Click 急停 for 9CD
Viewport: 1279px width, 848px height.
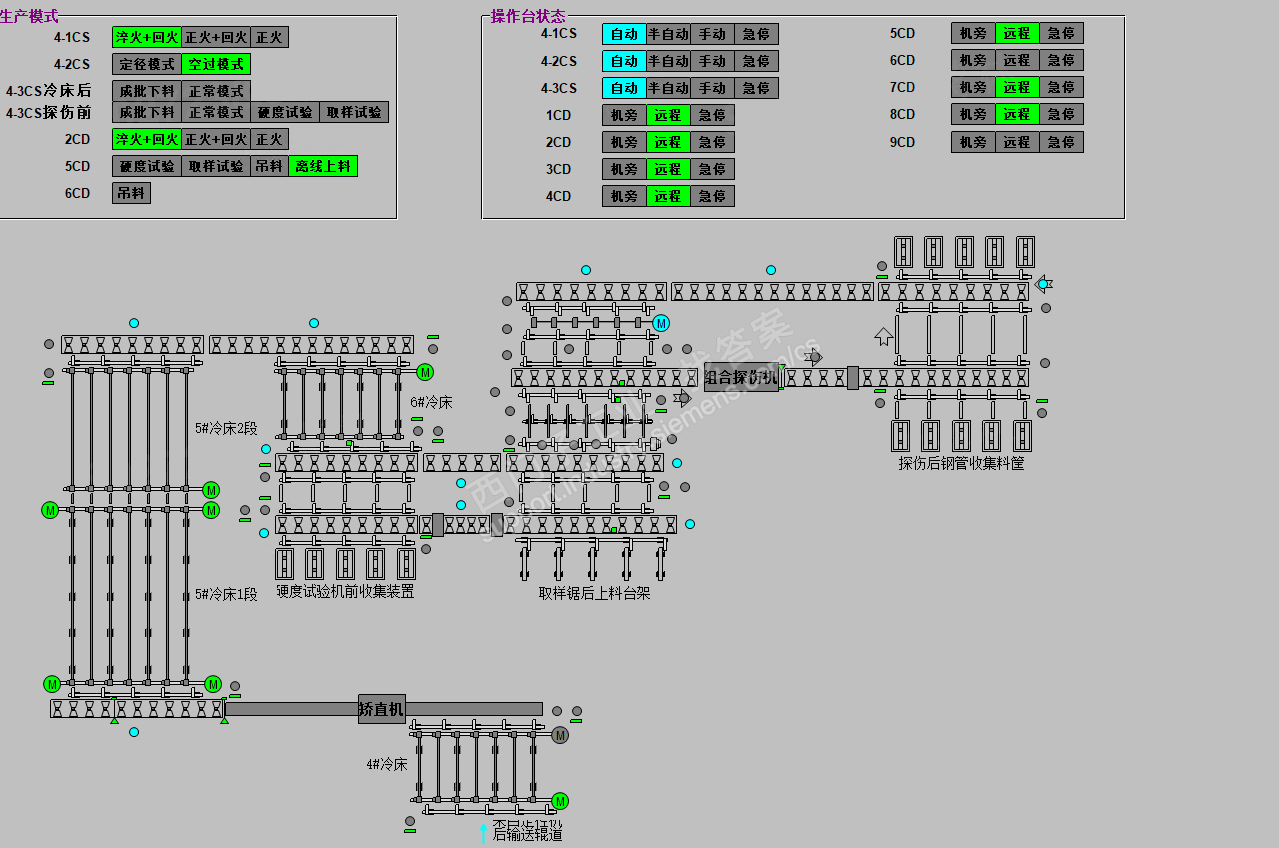pyautogui.click(x=1061, y=142)
